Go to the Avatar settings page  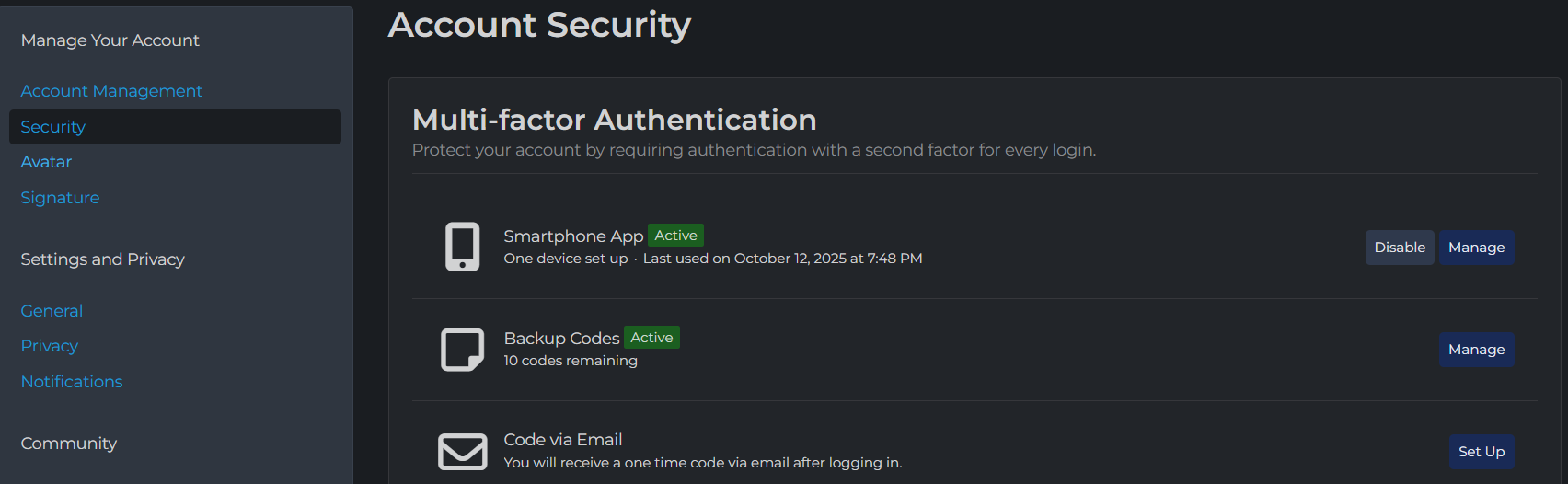(x=46, y=162)
